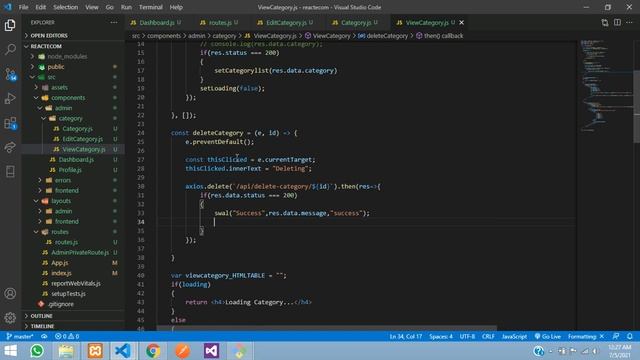Change encoding via UTF-8 indicator
Viewport: 640px width, 360px height.
click(x=467, y=336)
